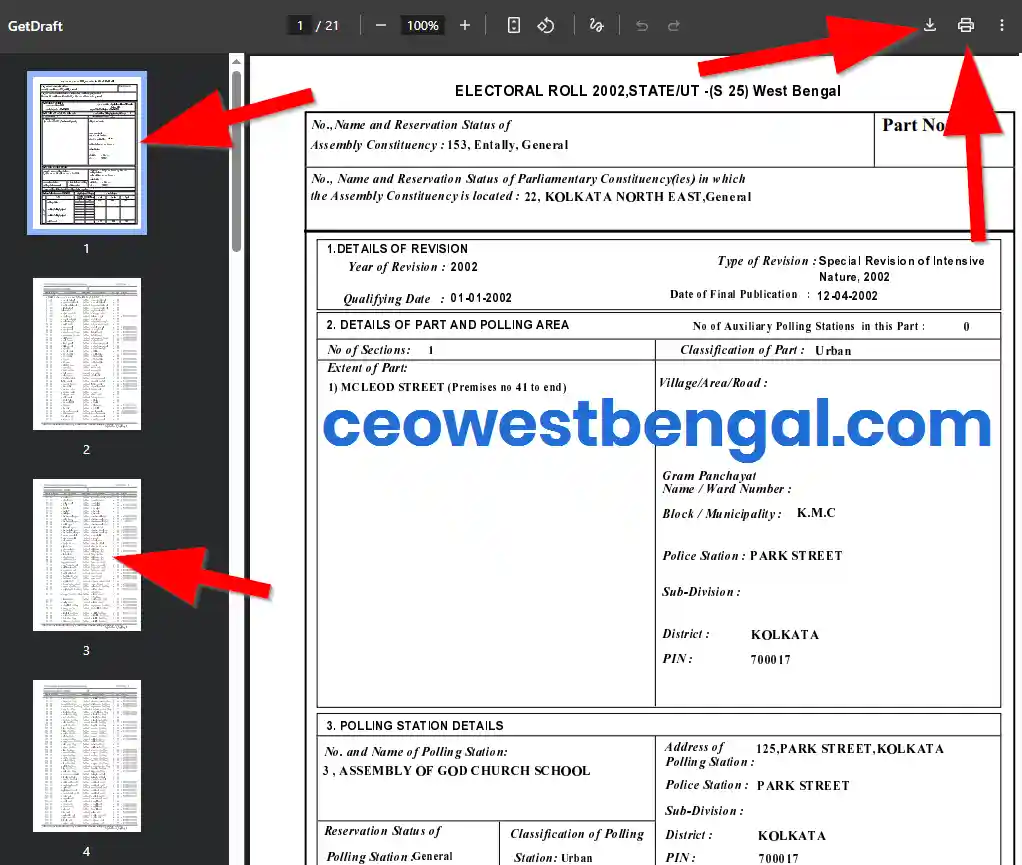
Task: Click the page 1 thumbnail
Action: click(86, 152)
